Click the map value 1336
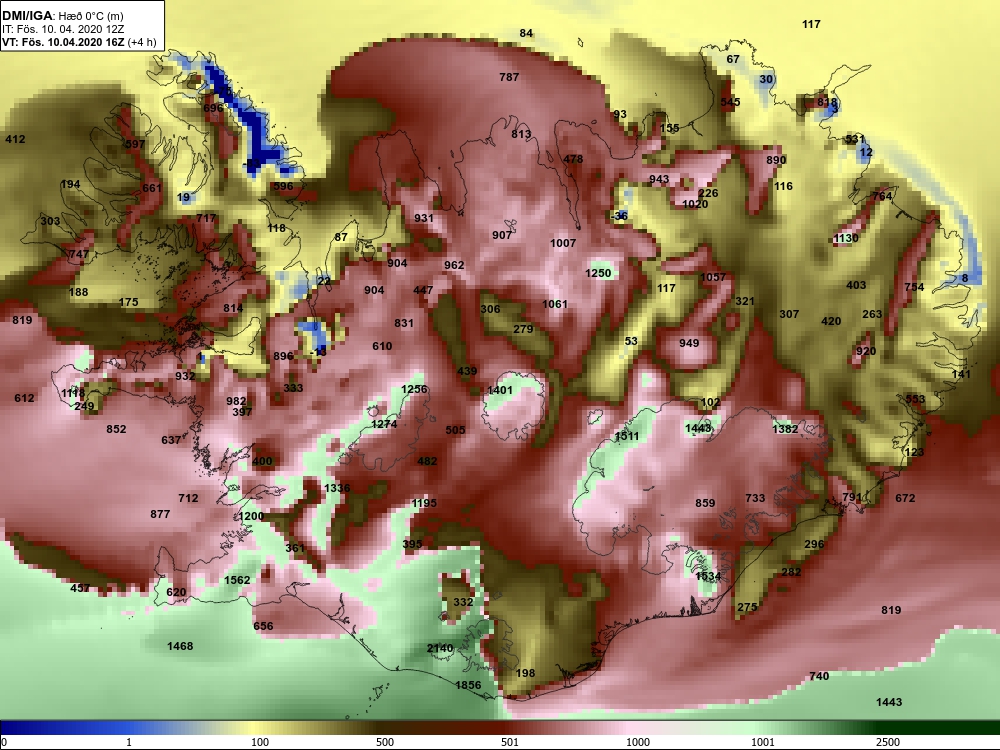 [337, 488]
